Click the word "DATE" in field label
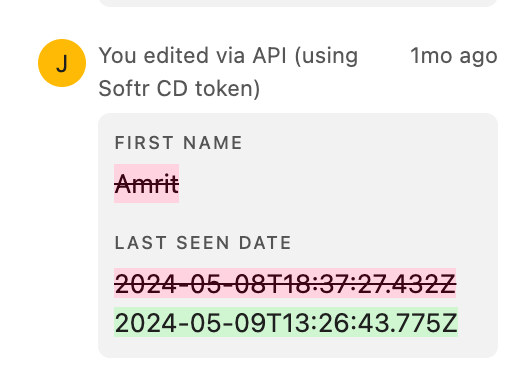The height and width of the screenshot is (380, 526). [265, 243]
